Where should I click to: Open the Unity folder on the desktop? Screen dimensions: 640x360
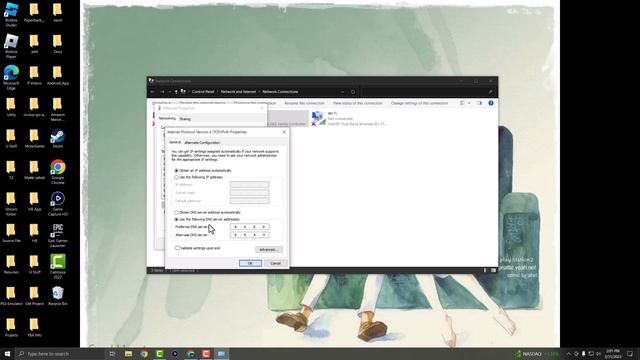point(11,107)
